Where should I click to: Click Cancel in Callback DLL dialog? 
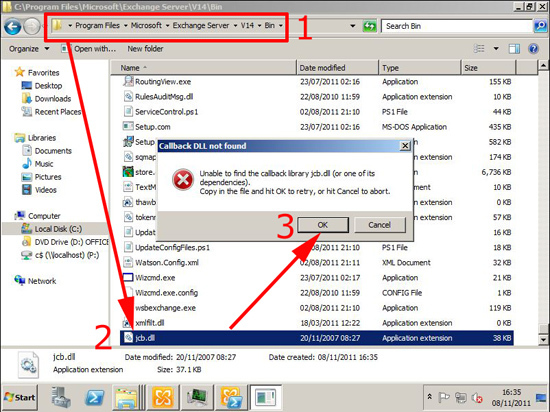click(380, 225)
